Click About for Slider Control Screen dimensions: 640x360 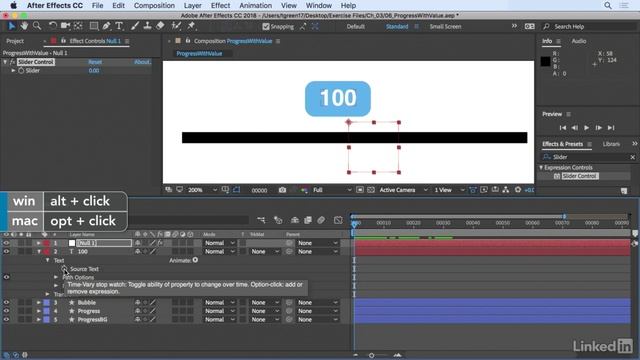(142, 62)
